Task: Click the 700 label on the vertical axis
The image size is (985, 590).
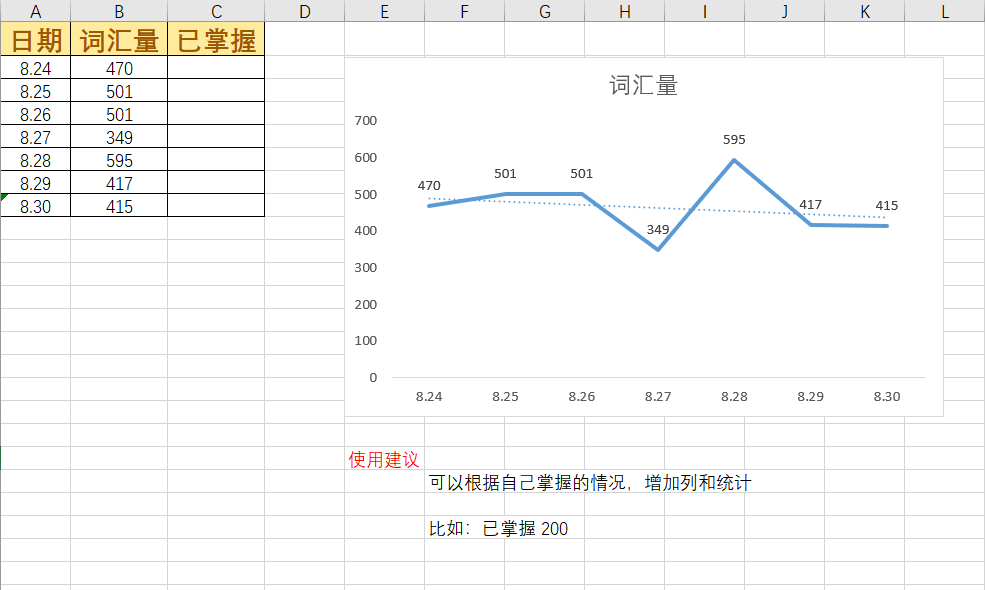Action: tap(366, 121)
